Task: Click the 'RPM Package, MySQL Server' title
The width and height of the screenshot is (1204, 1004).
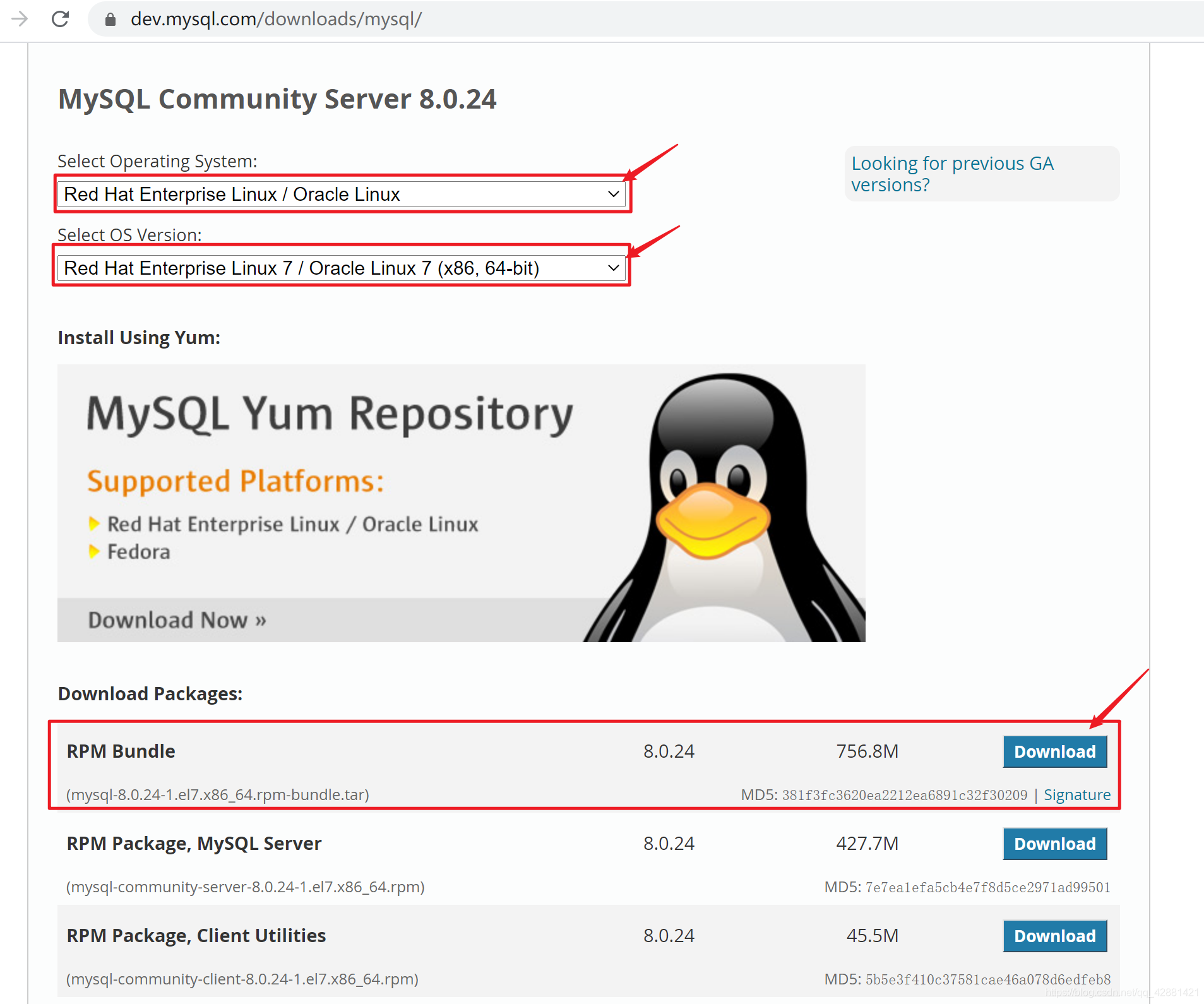Action: pyautogui.click(x=194, y=843)
